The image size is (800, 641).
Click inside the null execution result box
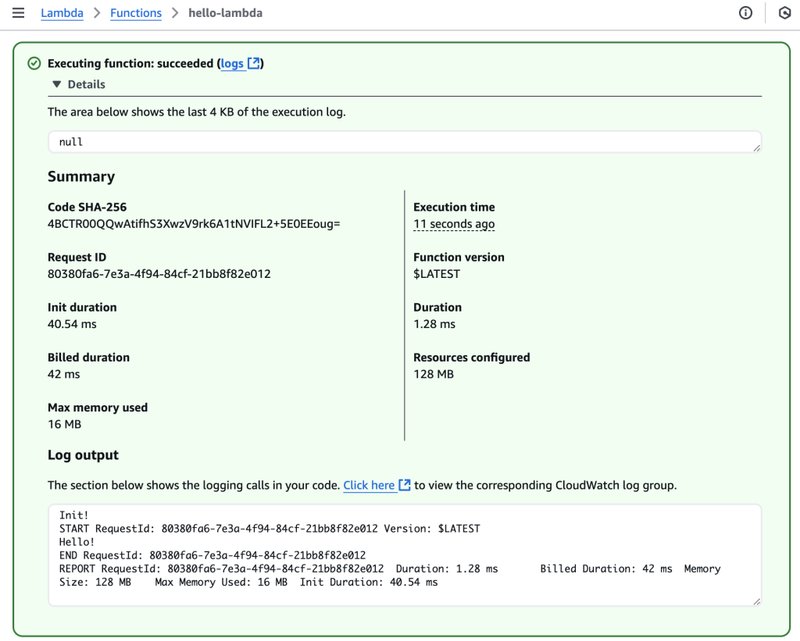400,142
